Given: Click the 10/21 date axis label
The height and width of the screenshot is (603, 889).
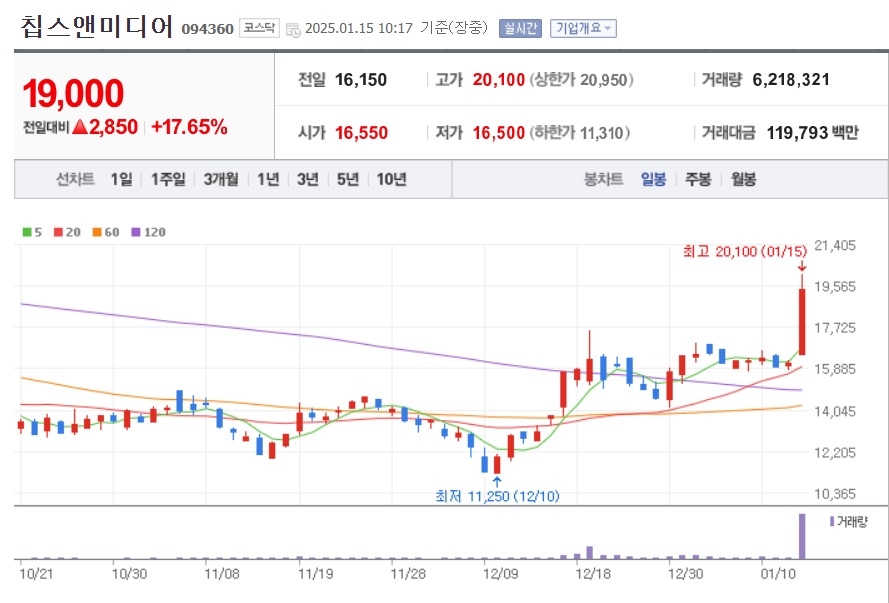Looking at the screenshot, I should 36,574.
